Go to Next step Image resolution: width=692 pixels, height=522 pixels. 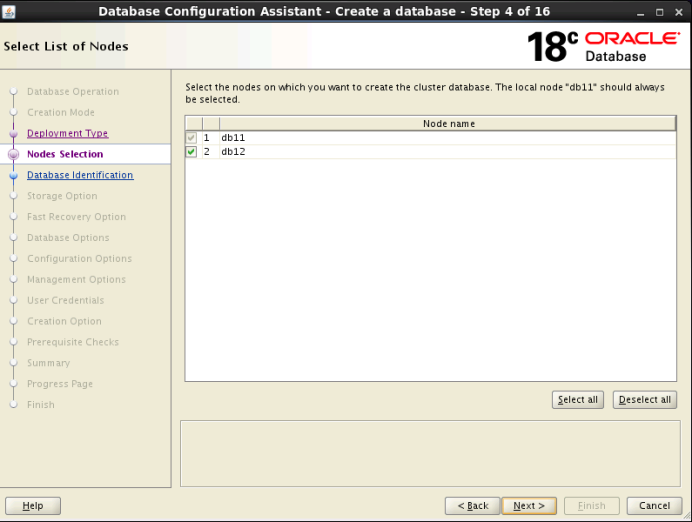(x=529, y=506)
